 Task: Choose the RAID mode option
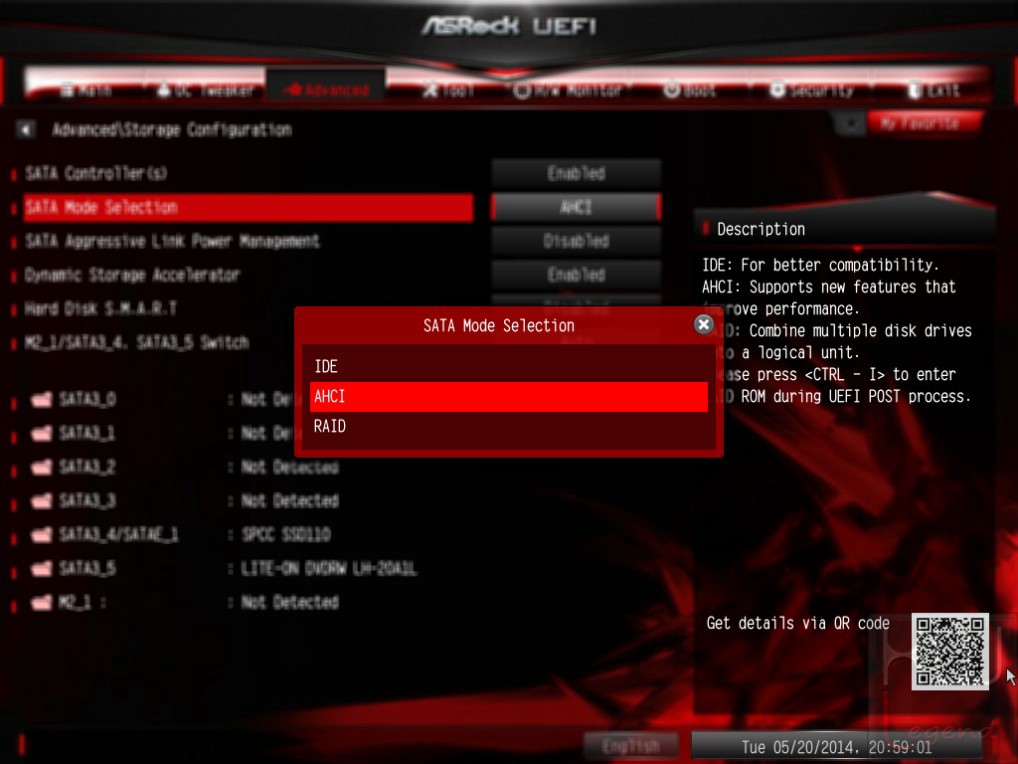[x=508, y=426]
